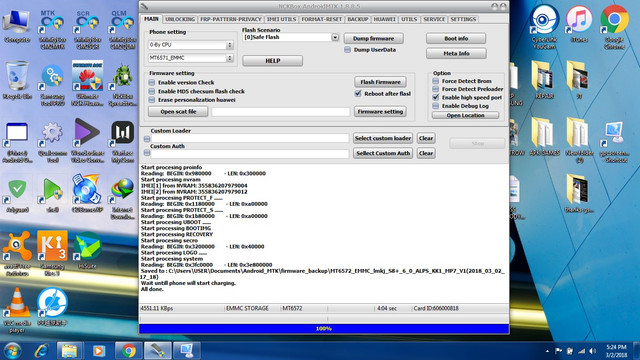Open the Adguard green shield icon
This screenshot has height=360, width=640.
[17, 196]
